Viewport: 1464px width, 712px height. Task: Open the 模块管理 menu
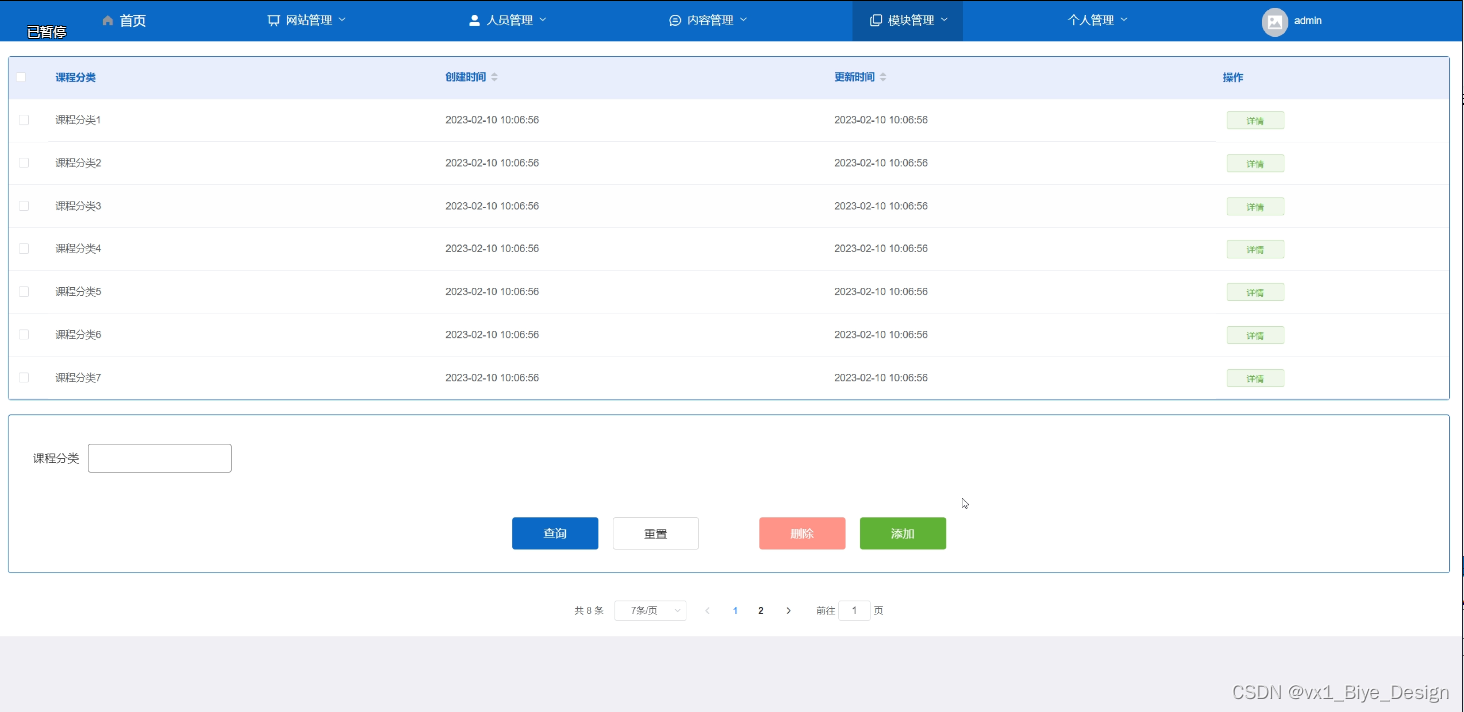pyautogui.click(x=908, y=20)
